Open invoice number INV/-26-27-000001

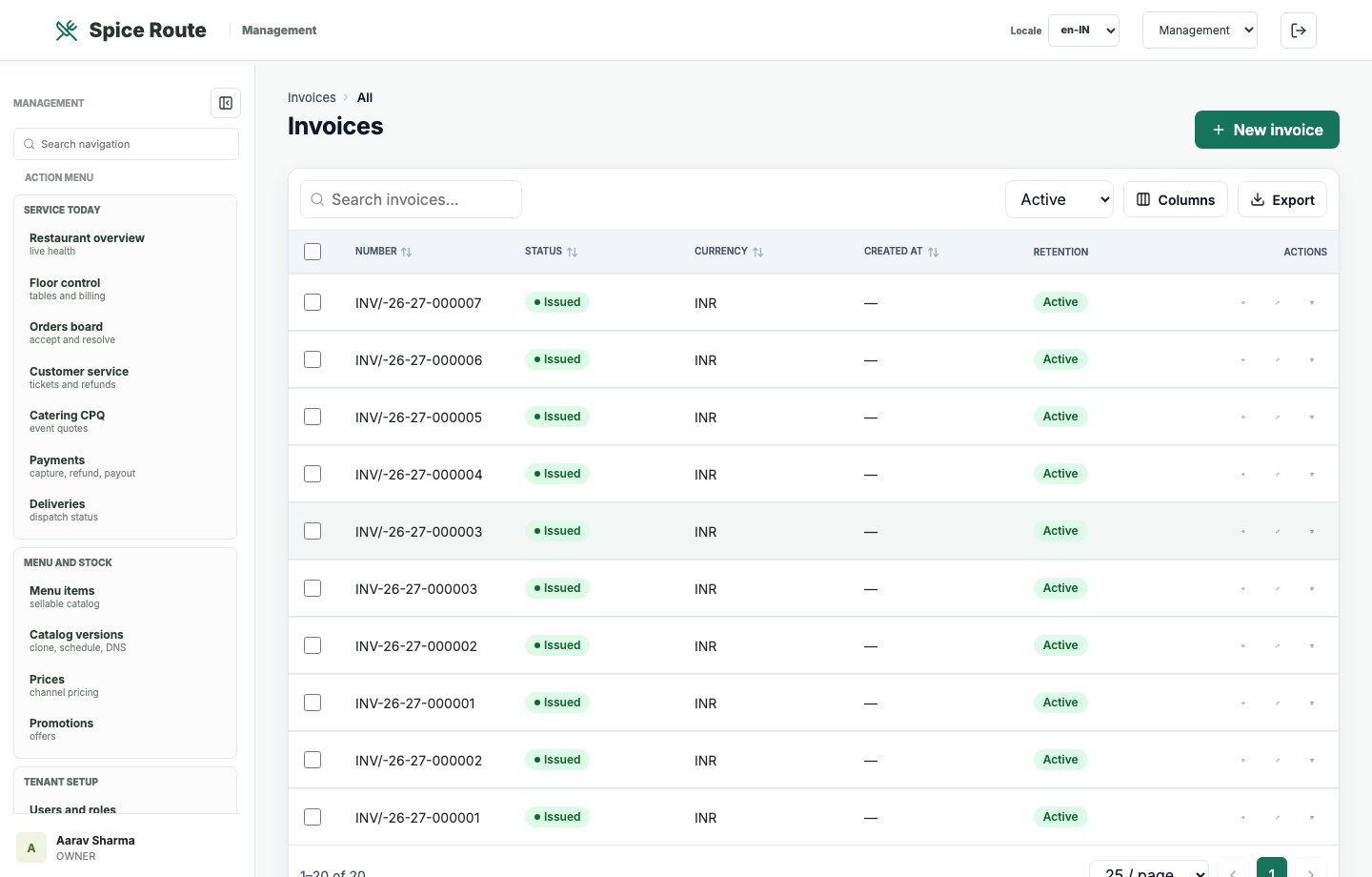point(417,818)
